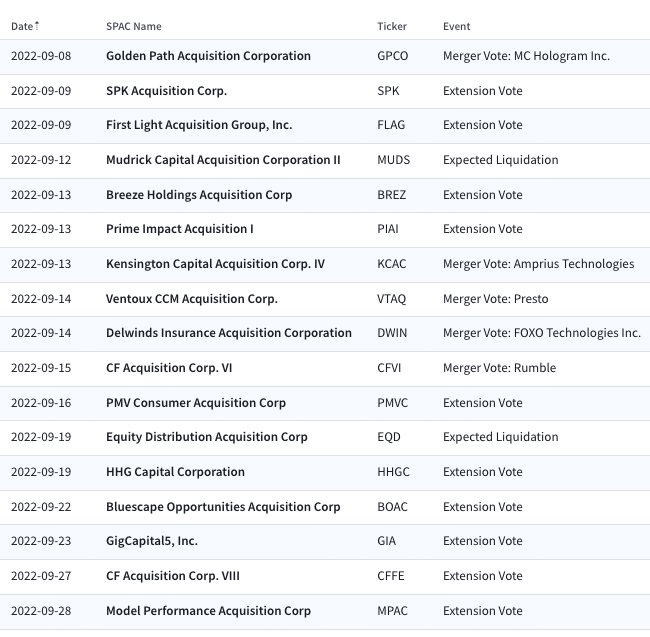This screenshot has width=650, height=637.
Task: Open SPK Acquisition Corp. entry
Action: pyautogui.click(x=166, y=91)
